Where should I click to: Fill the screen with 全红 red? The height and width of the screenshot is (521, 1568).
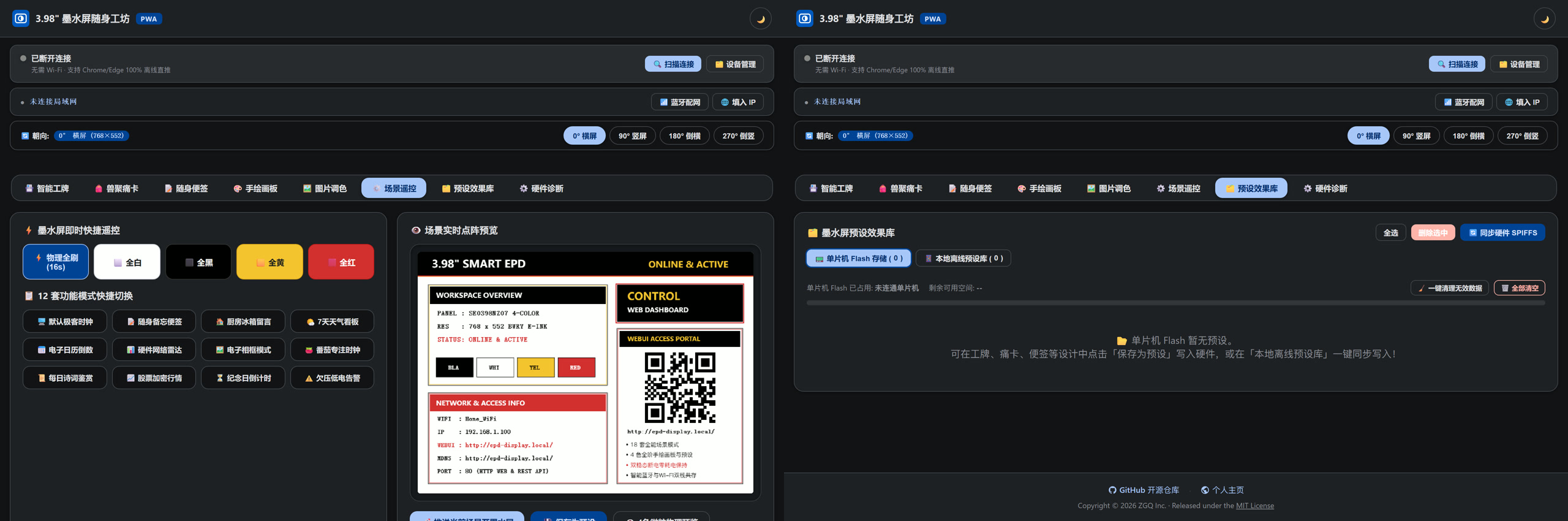click(341, 262)
